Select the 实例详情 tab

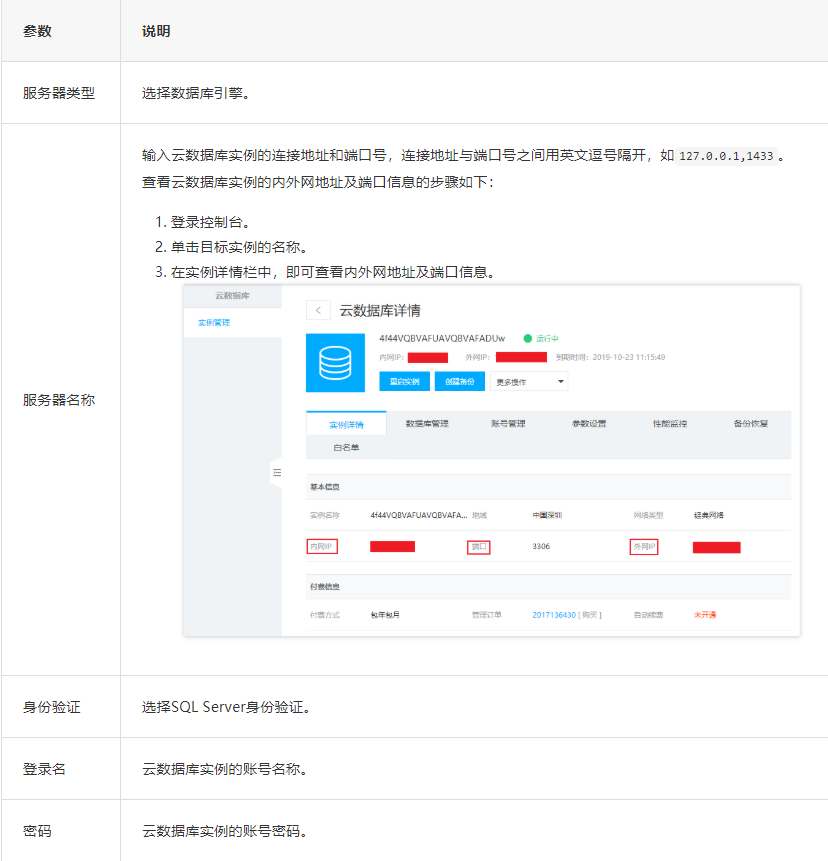346,424
